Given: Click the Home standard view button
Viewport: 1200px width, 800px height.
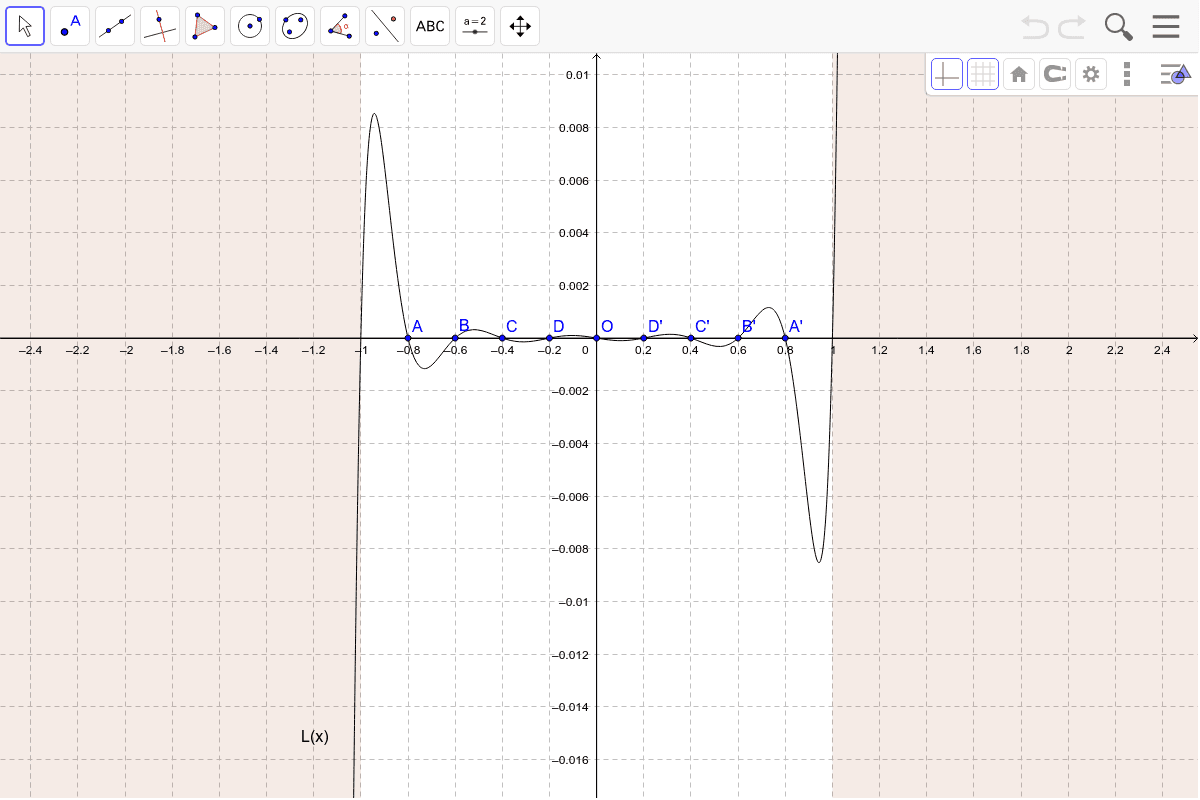Looking at the screenshot, I should [1019, 74].
